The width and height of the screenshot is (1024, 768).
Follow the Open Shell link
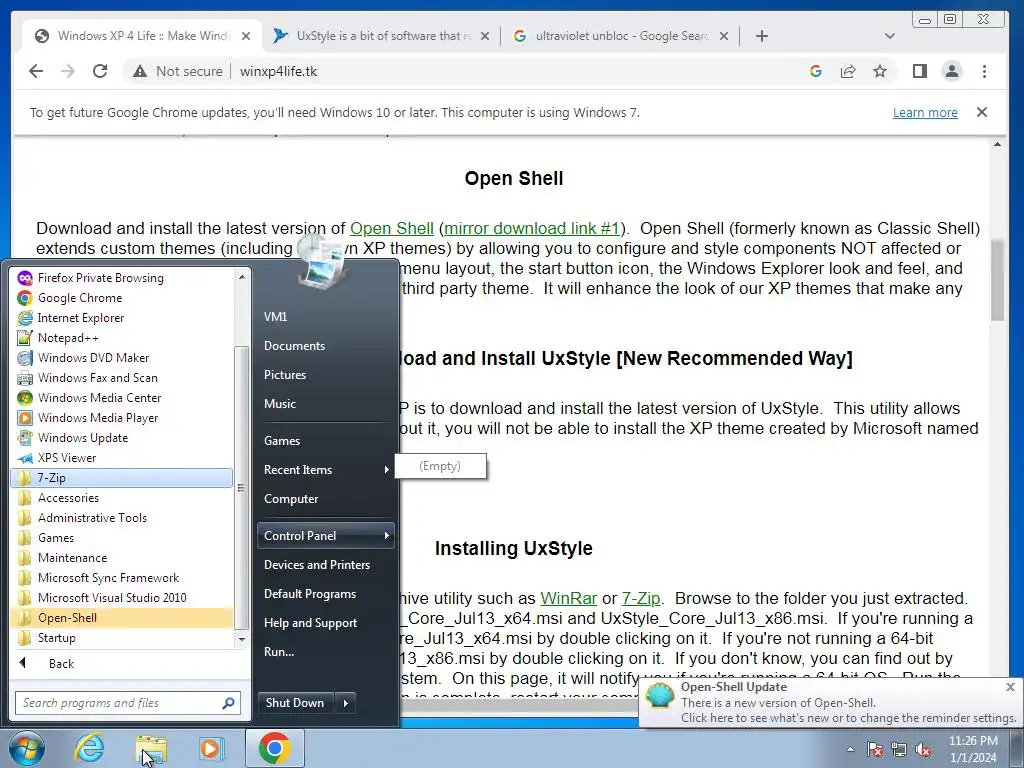click(x=392, y=229)
